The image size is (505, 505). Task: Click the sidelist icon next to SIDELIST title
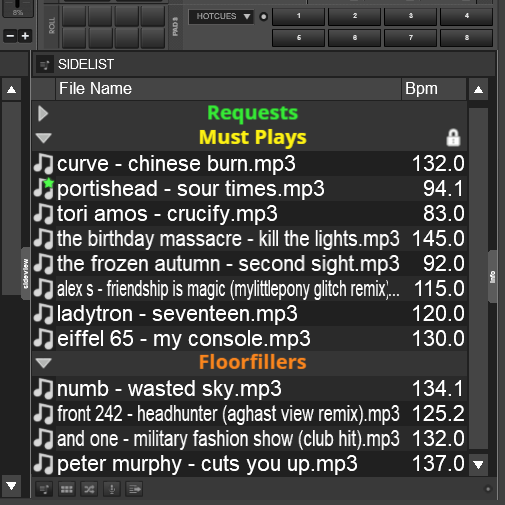[45, 64]
